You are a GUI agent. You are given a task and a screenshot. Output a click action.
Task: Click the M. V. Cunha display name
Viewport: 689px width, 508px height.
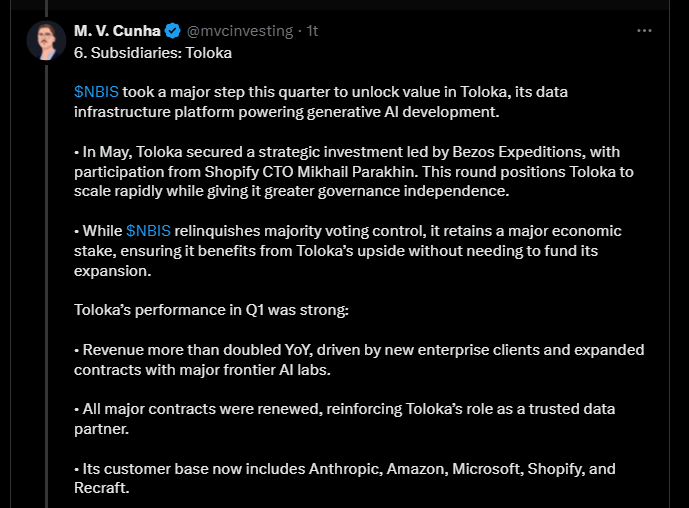click(118, 31)
